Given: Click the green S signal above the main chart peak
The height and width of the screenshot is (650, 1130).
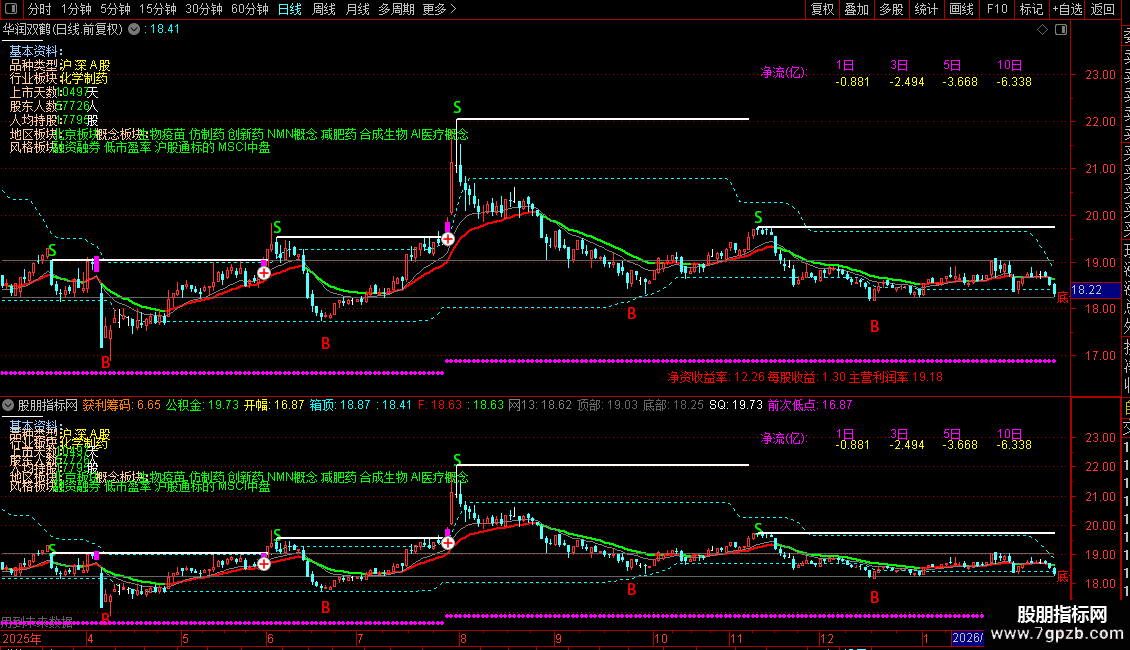Looking at the screenshot, I should (x=457, y=107).
